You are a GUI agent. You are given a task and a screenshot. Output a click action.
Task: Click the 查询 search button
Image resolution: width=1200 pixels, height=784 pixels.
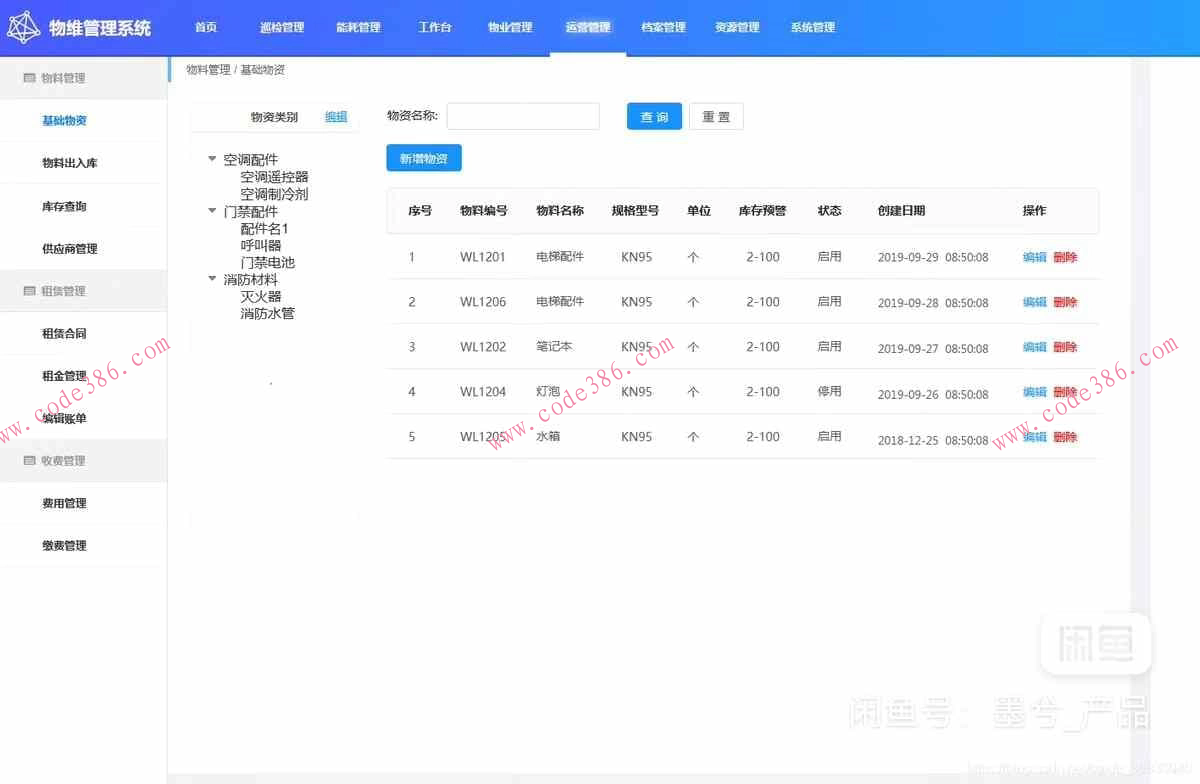pos(654,116)
